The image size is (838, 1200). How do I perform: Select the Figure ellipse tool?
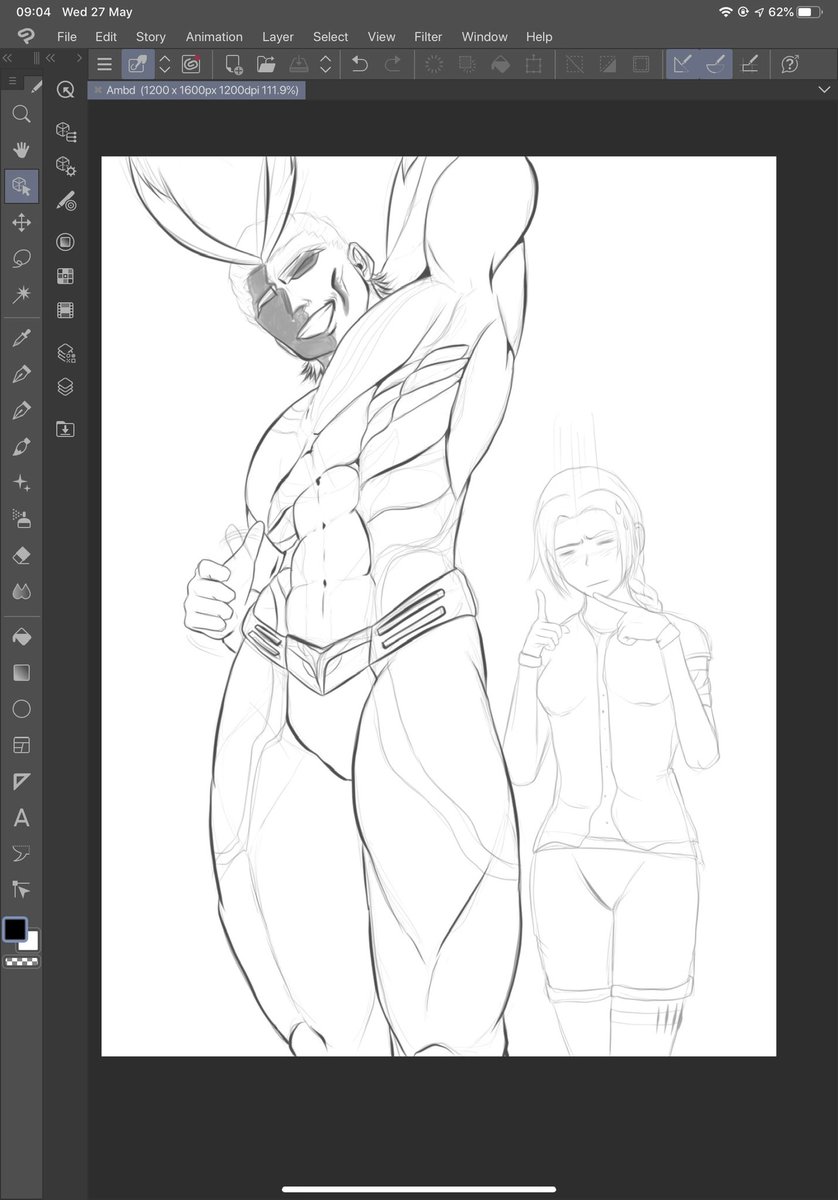tap(21, 709)
